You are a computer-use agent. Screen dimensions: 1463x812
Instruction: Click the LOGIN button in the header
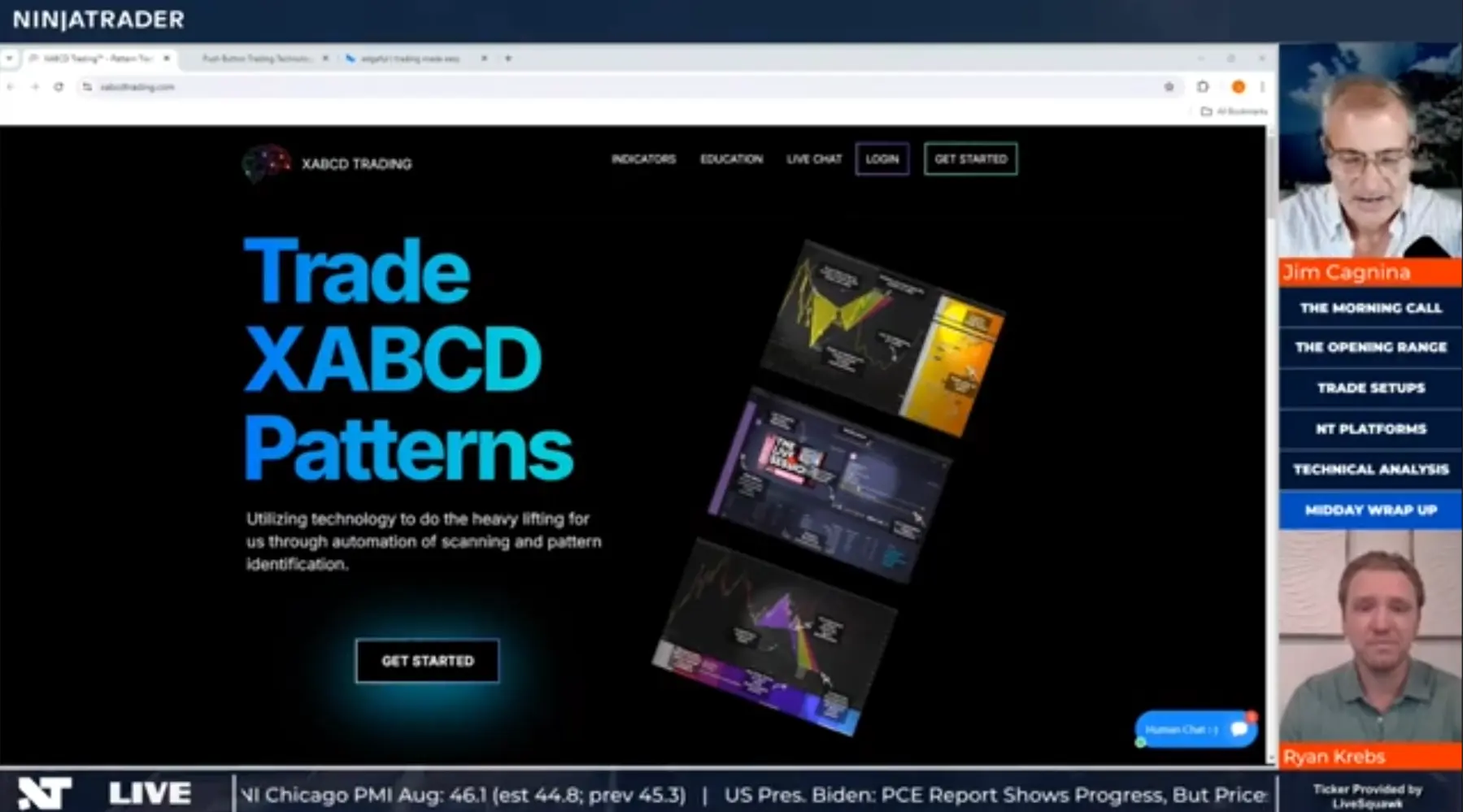click(882, 158)
